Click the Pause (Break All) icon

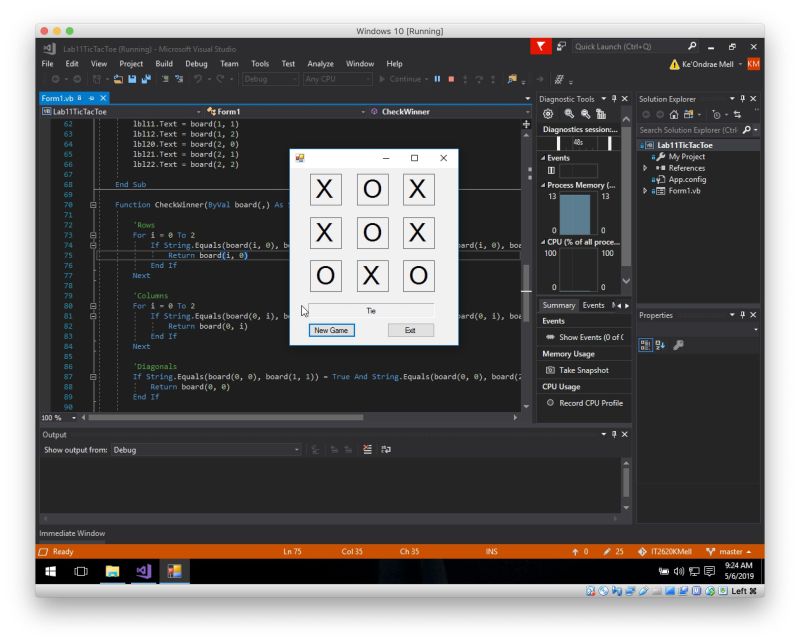tap(437, 79)
